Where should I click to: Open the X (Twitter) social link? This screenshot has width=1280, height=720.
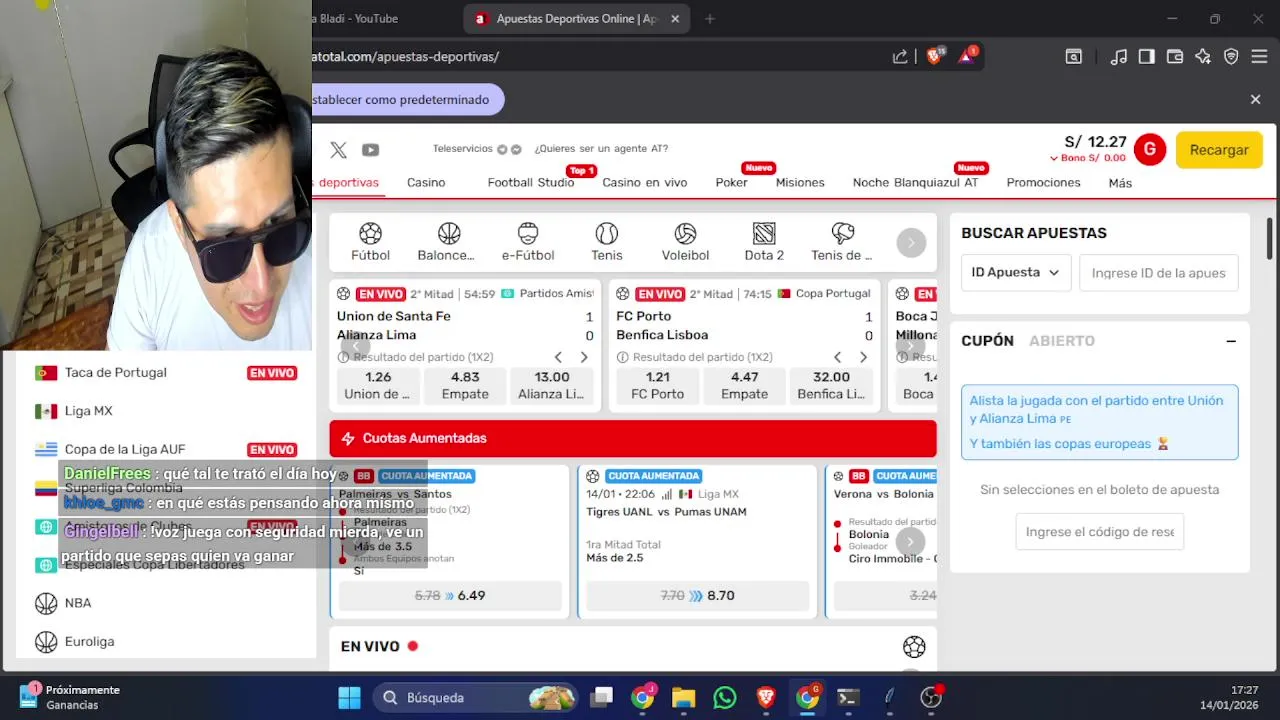[x=338, y=150]
